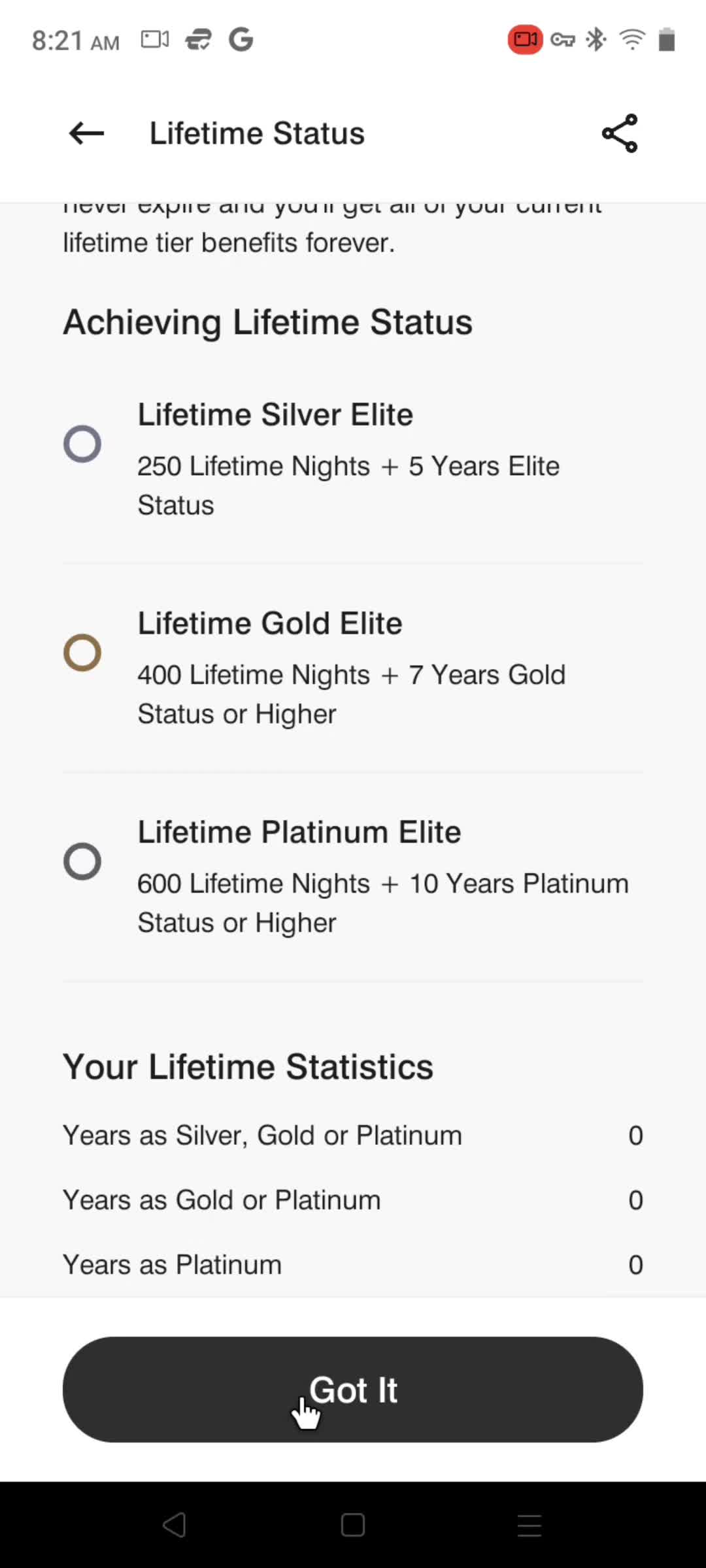
Task: Tap the Wi-Fi status icon
Action: 632,40
